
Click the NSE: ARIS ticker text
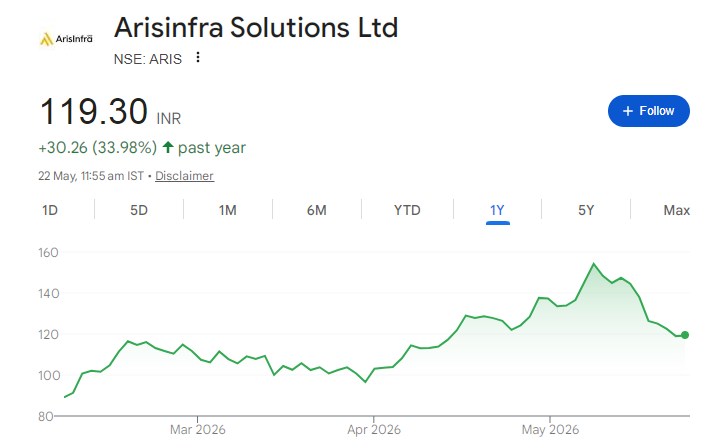[147, 59]
